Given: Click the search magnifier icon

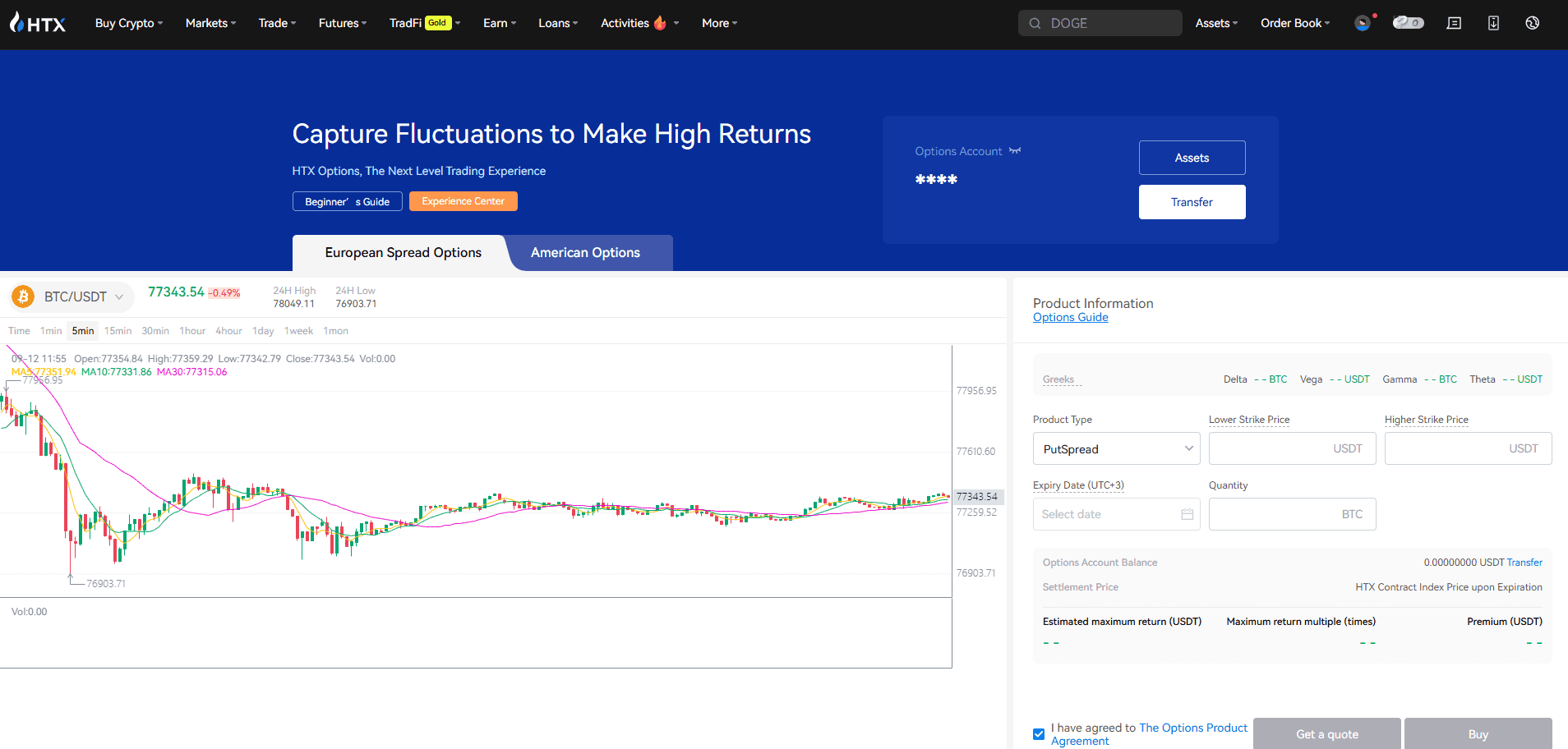Looking at the screenshot, I should coord(1035,23).
